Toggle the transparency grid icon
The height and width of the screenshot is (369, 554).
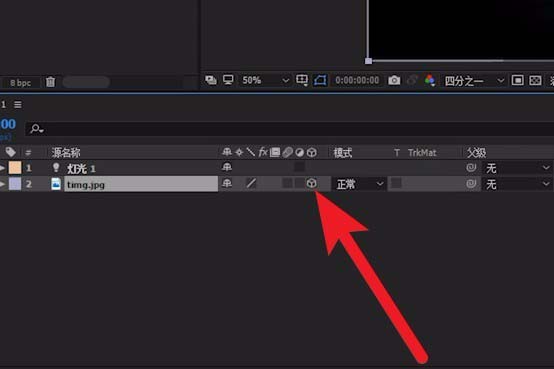point(535,81)
